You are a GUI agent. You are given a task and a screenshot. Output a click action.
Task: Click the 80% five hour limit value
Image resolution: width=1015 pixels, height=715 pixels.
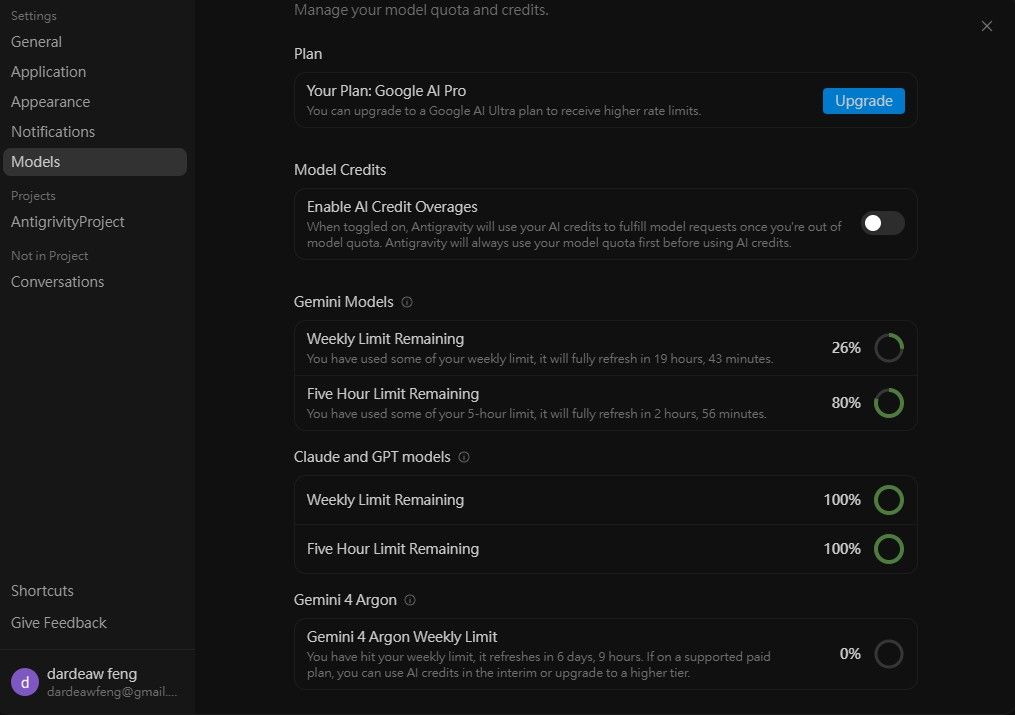point(846,403)
